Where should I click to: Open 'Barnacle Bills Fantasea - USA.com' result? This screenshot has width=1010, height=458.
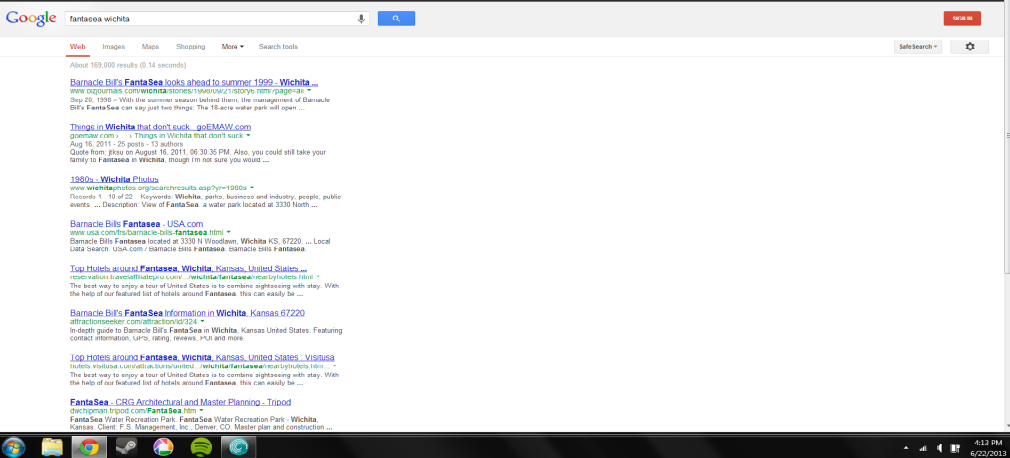point(137,224)
